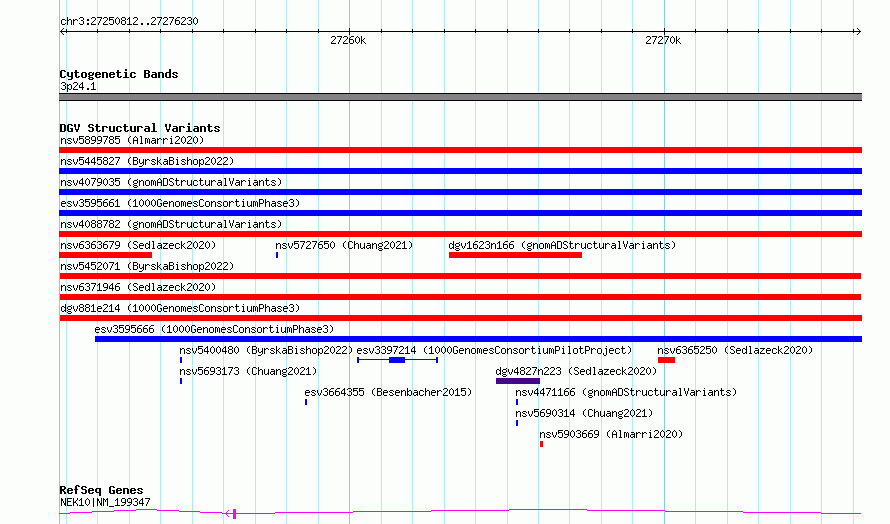Screen dimensions: 890x524
Task: Click the nsv6363679 (Sedlazeck2020) label
Action: click(138, 245)
